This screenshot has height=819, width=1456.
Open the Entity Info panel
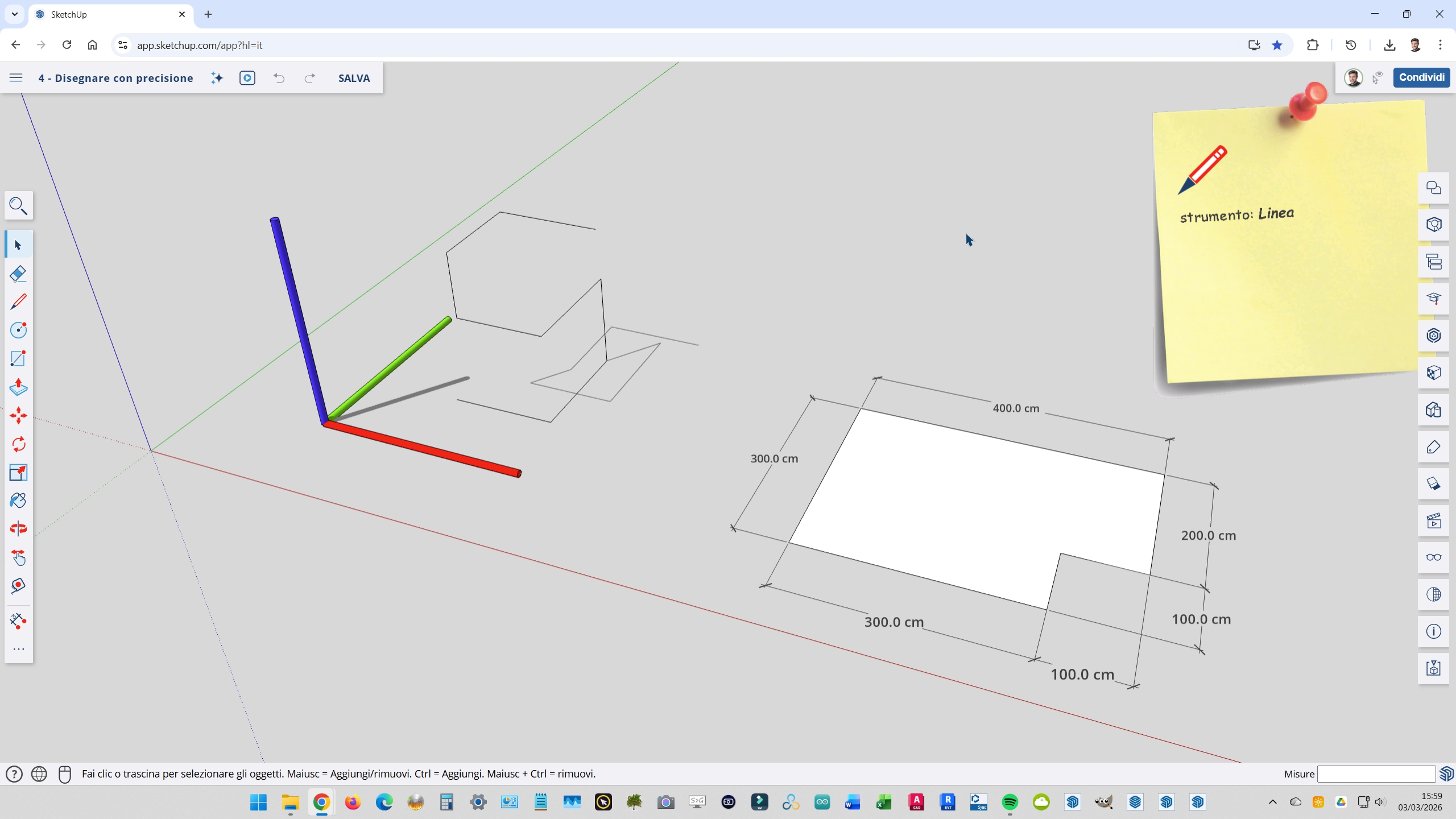click(x=1433, y=631)
